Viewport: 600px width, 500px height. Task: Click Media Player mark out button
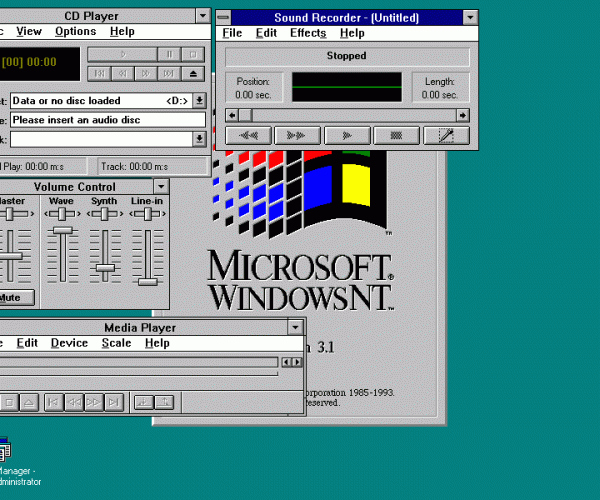pyautogui.click(x=164, y=402)
